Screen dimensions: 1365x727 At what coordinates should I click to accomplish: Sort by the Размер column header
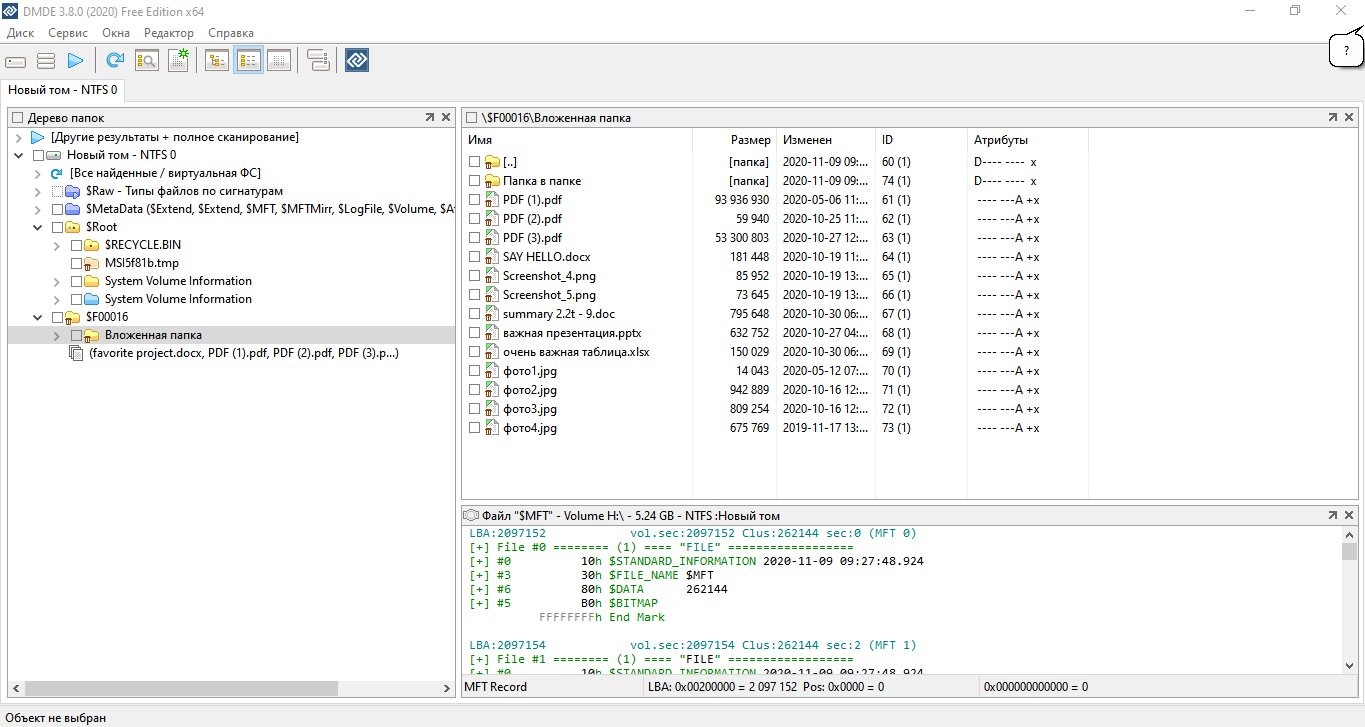pos(735,140)
